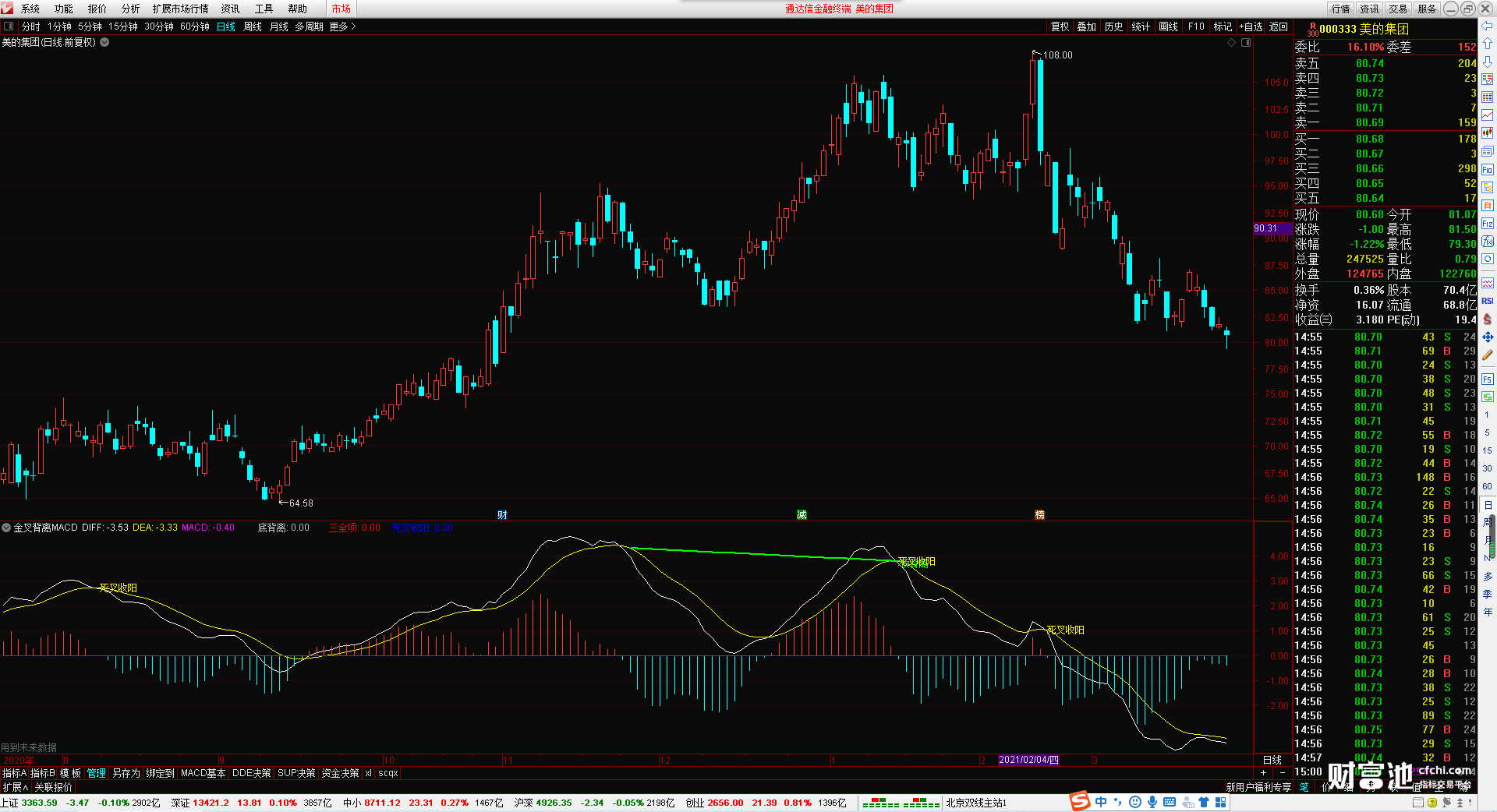This screenshot has height=812, width=1497.
Task: Open the 系统 menu
Action: tap(30, 9)
